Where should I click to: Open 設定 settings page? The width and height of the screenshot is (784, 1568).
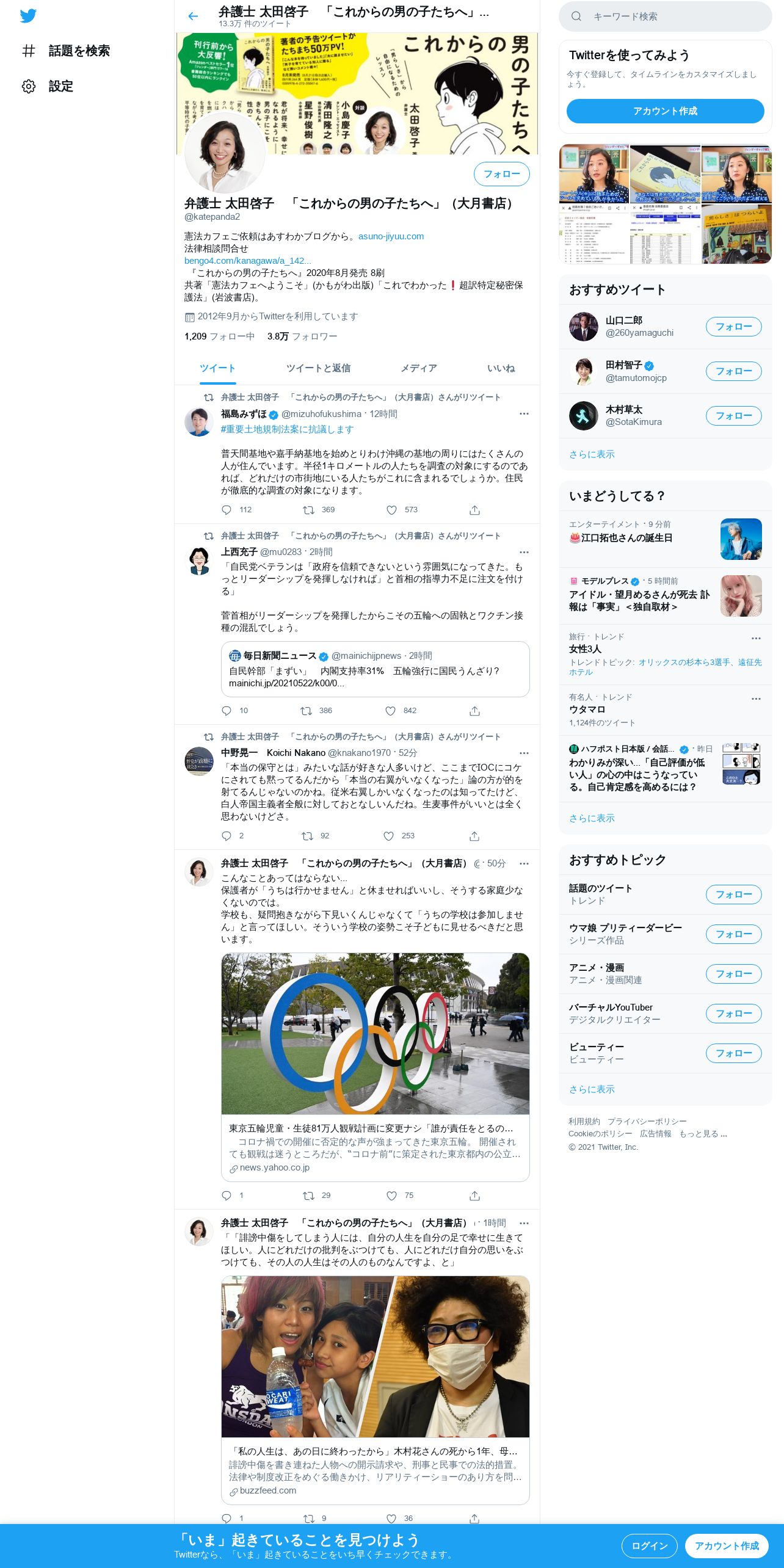(48, 86)
